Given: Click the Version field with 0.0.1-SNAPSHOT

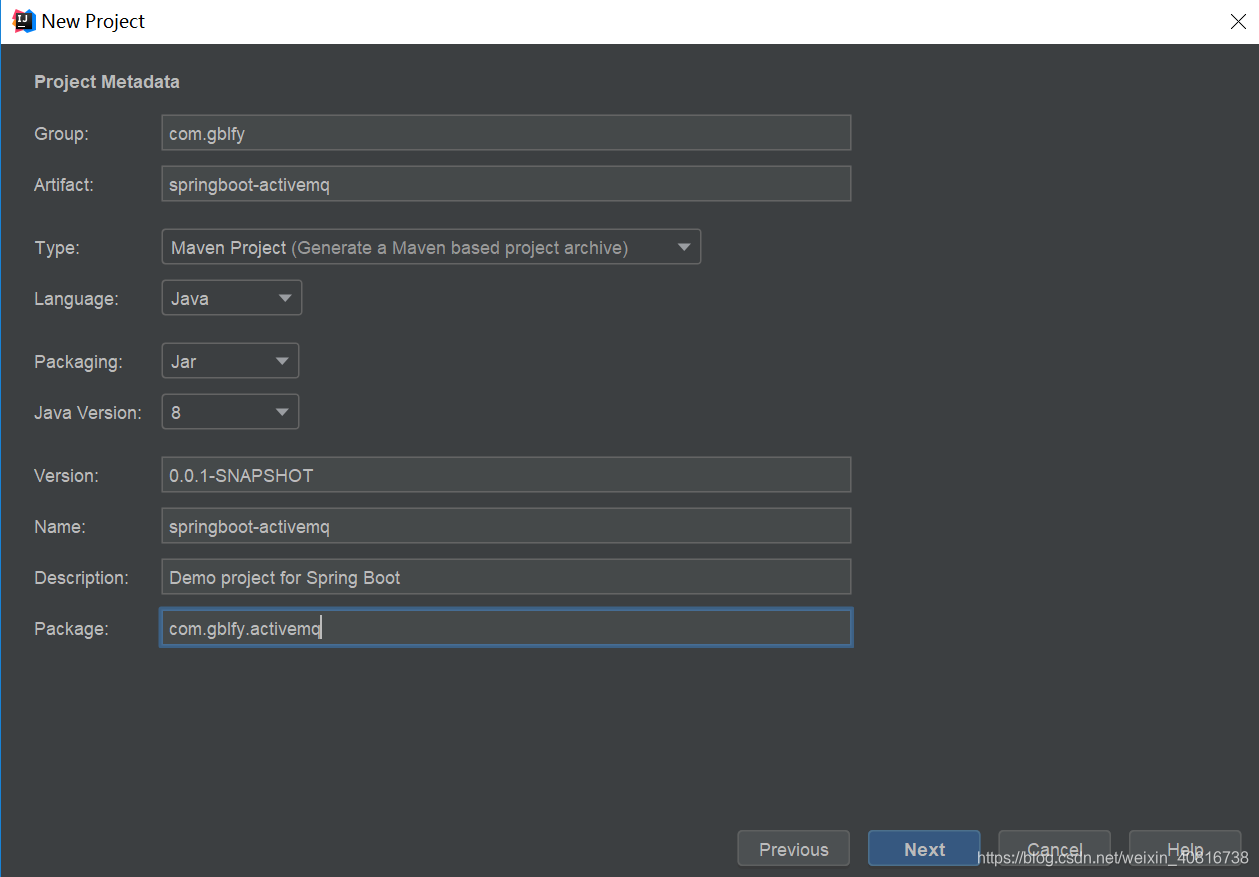Looking at the screenshot, I should pos(506,475).
